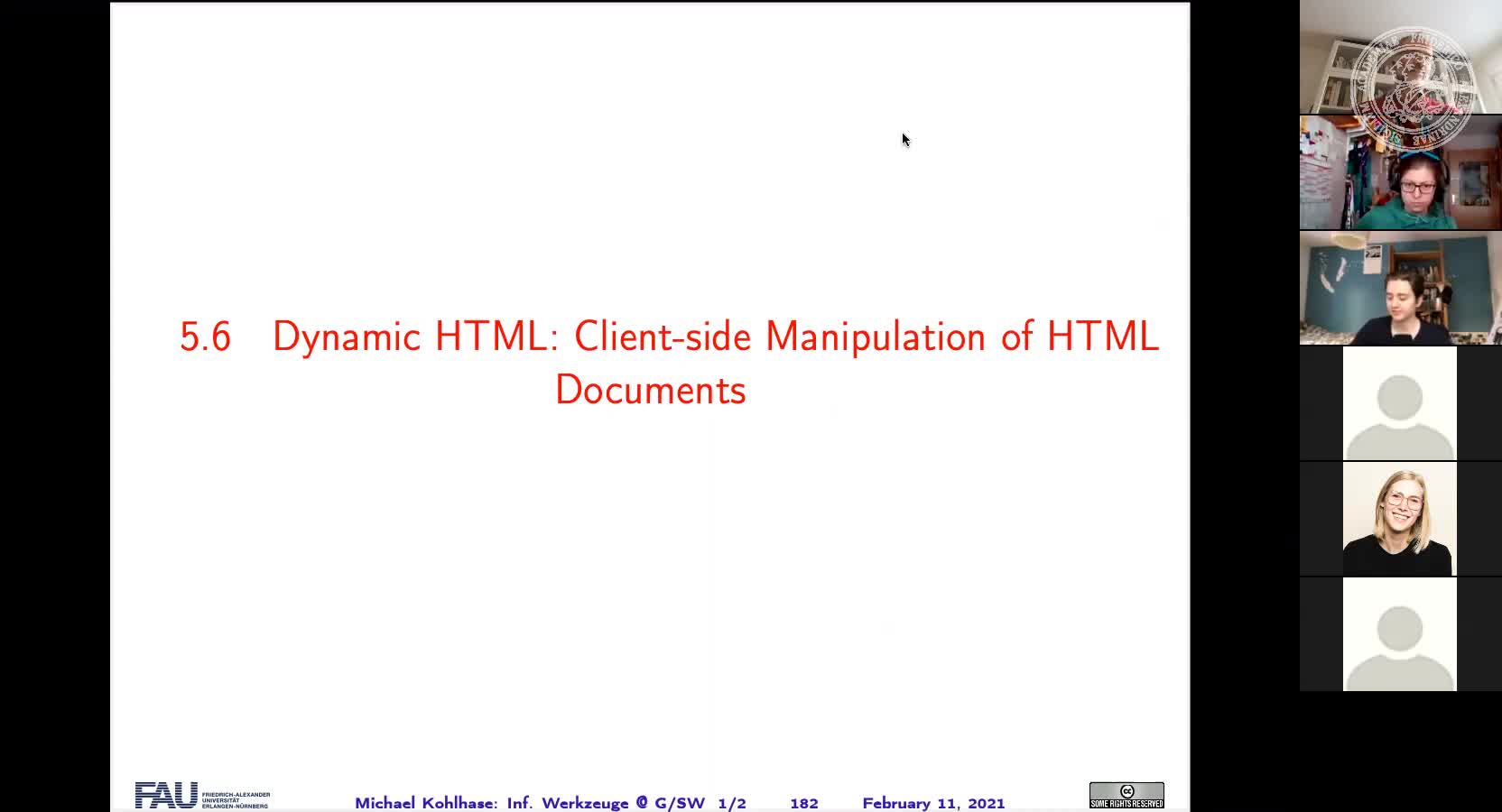Click the author name Michael Kohlhase
Screen dimensions: 1502x812
point(424,803)
